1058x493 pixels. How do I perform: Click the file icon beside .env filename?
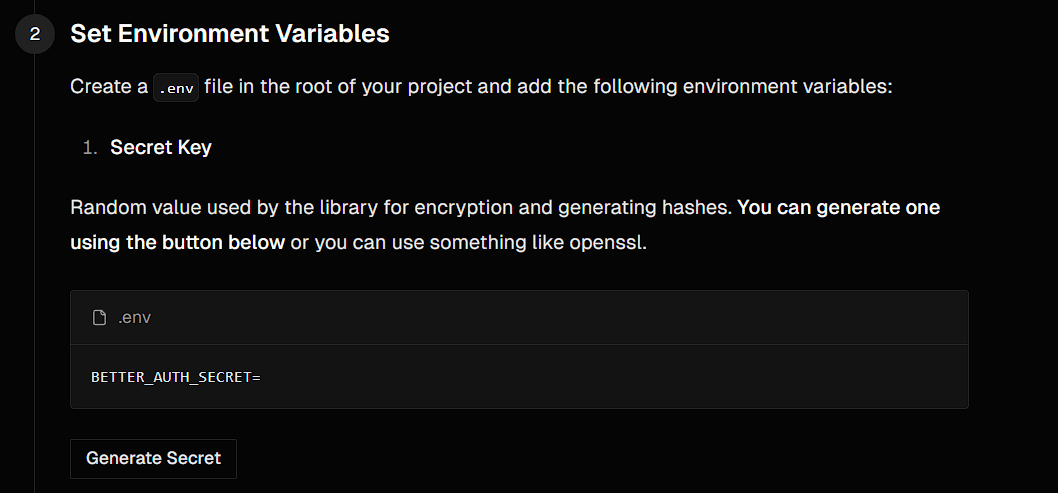tap(99, 318)
